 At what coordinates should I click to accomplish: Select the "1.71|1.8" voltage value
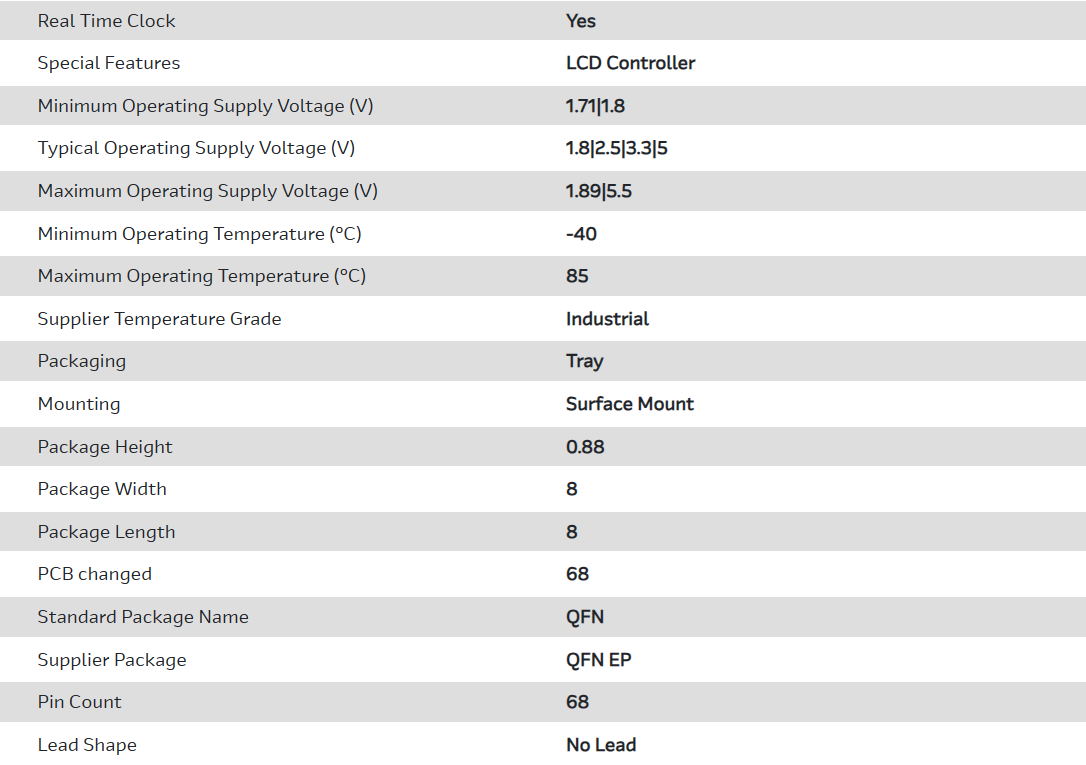click(x=595, y=106)
